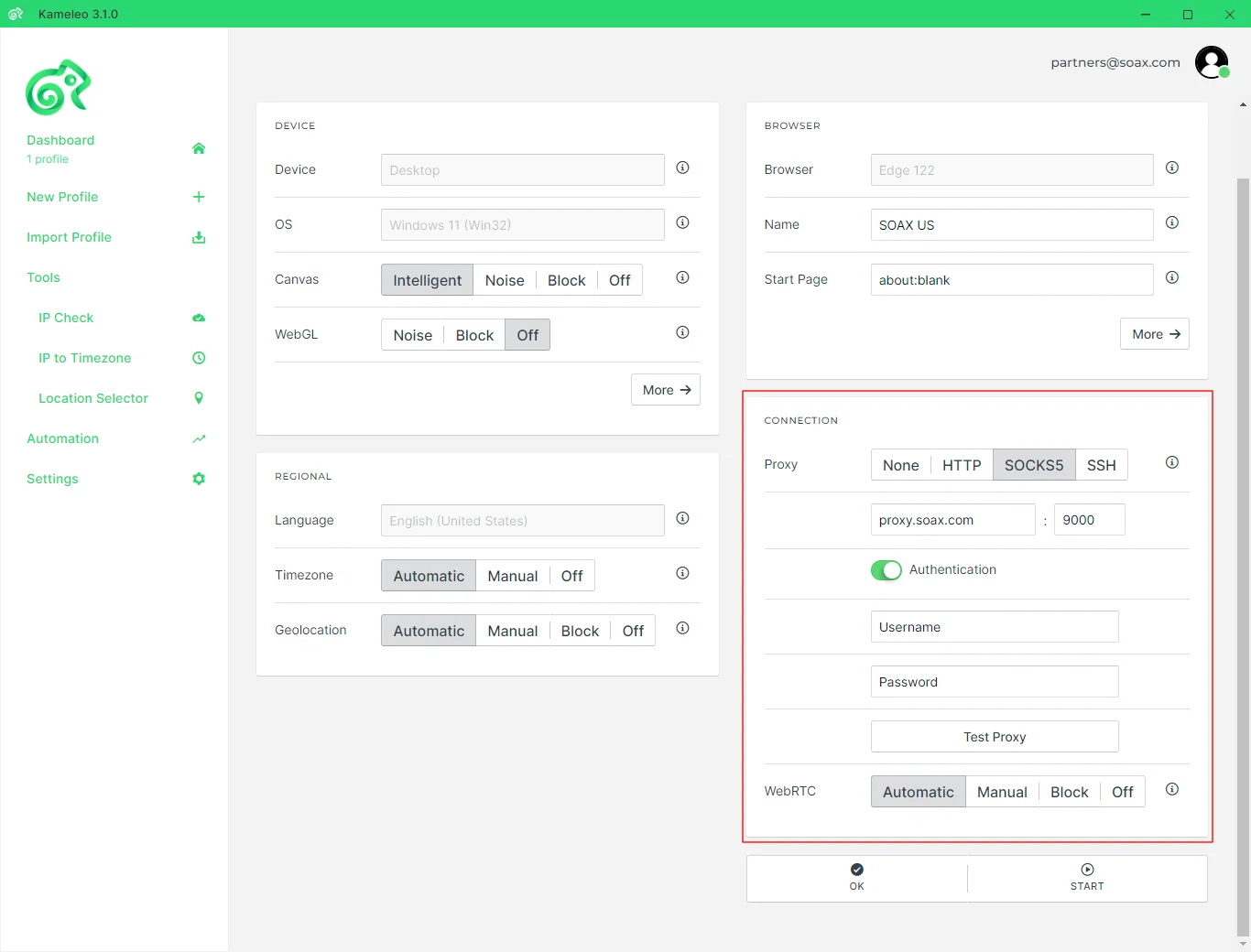Image resolution: width=1251 pixels, height=952 pixels.
Task: Expand Device section with More button
Action: tap(666, 390)
